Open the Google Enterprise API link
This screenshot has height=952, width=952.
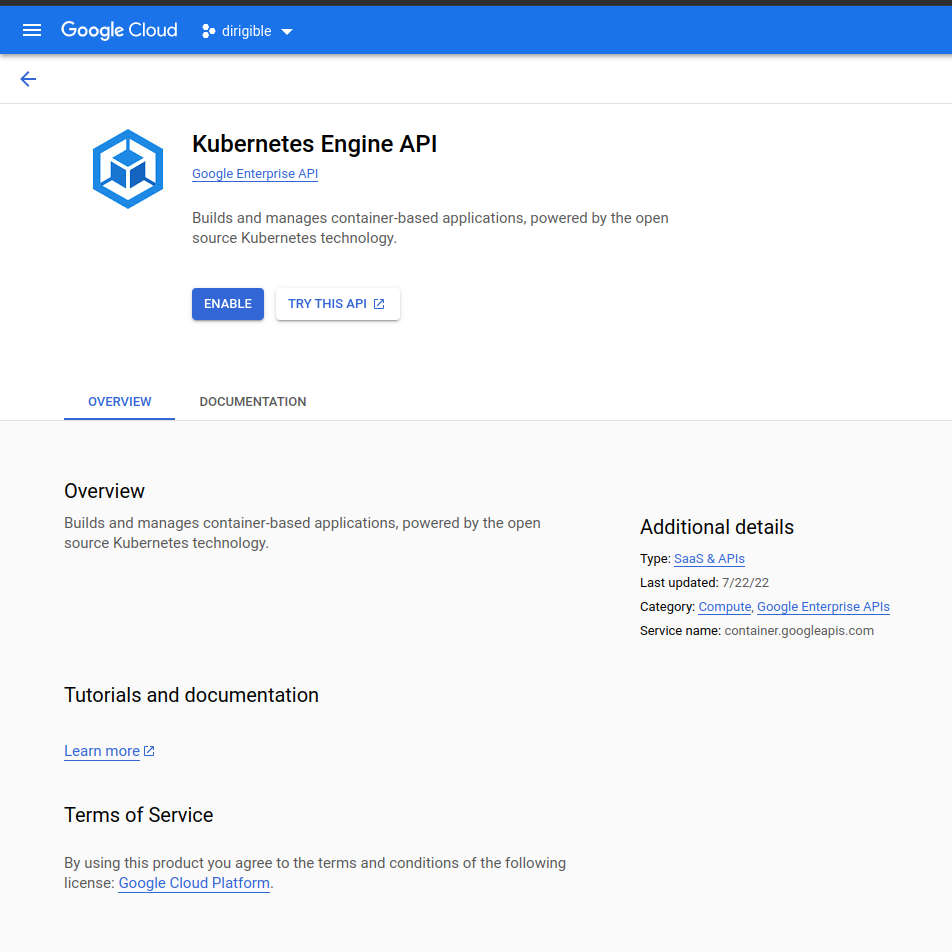(x=255, y=174)
